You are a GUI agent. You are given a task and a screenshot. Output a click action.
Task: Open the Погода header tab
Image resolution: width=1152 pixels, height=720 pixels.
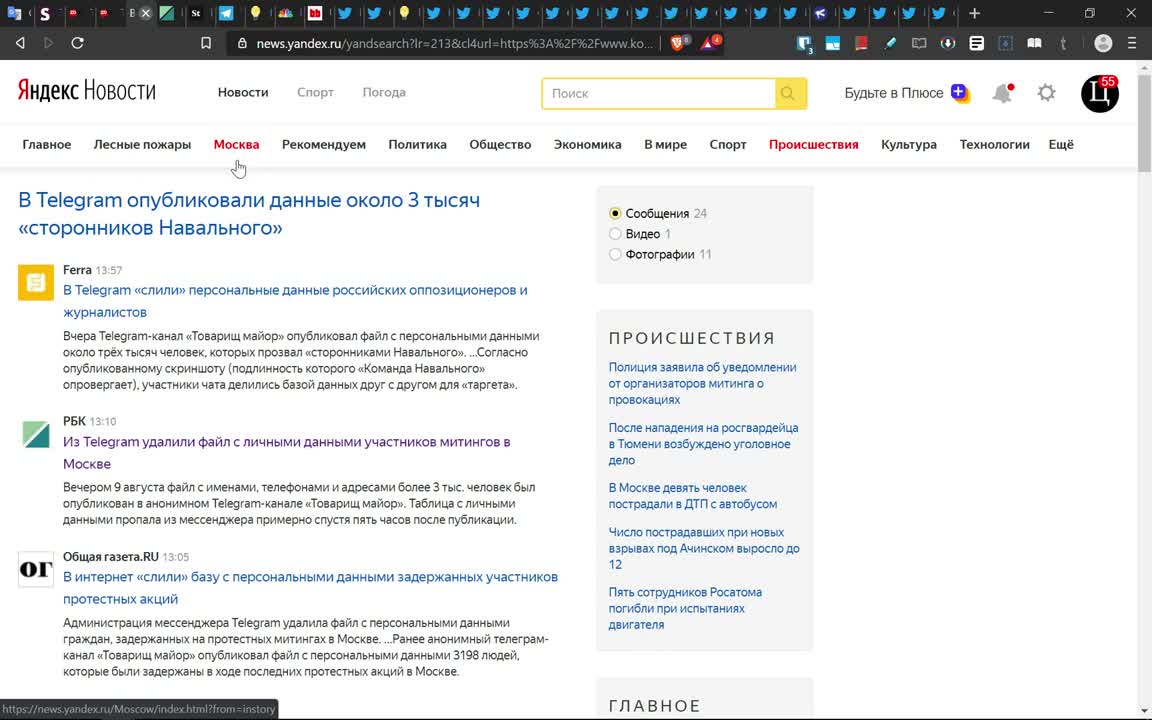coord(384,93)
